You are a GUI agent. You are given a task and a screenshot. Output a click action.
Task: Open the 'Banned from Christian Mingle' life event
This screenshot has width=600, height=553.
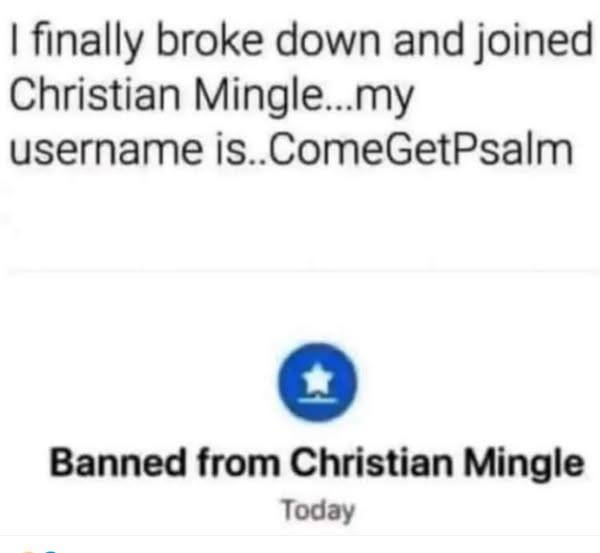[317, 462]
